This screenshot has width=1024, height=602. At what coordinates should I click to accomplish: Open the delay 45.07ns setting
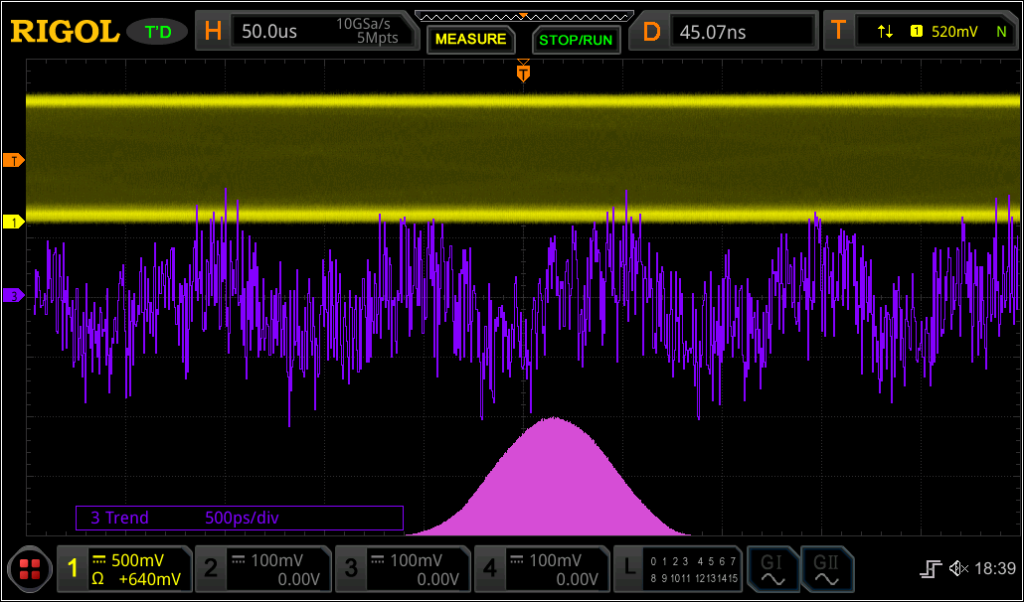pyautogui.click(x=728, y=31)
